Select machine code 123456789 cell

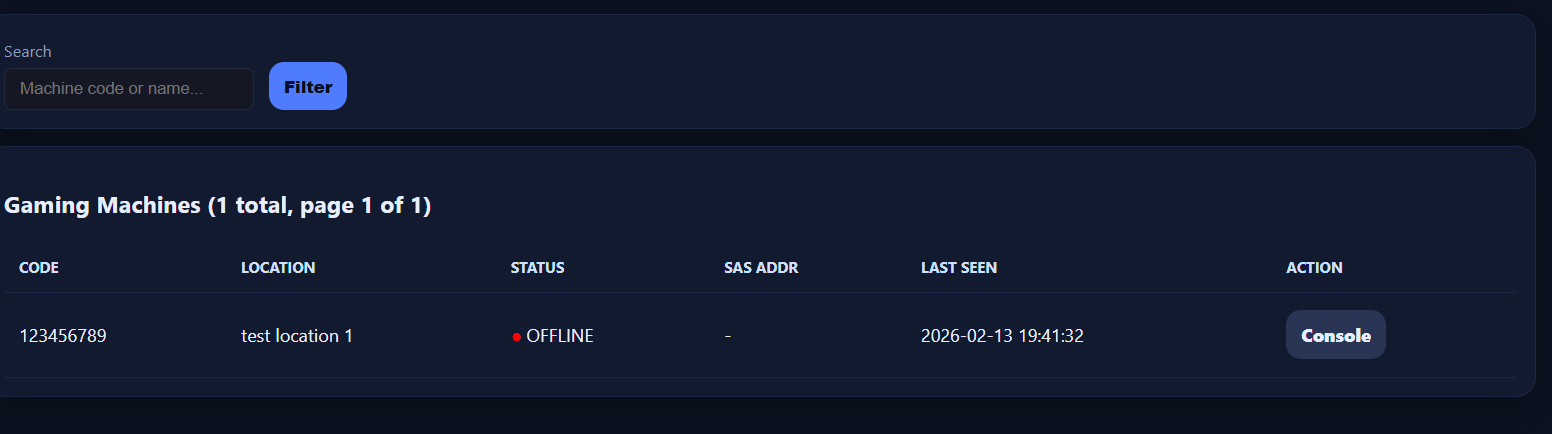click(63, 336)
